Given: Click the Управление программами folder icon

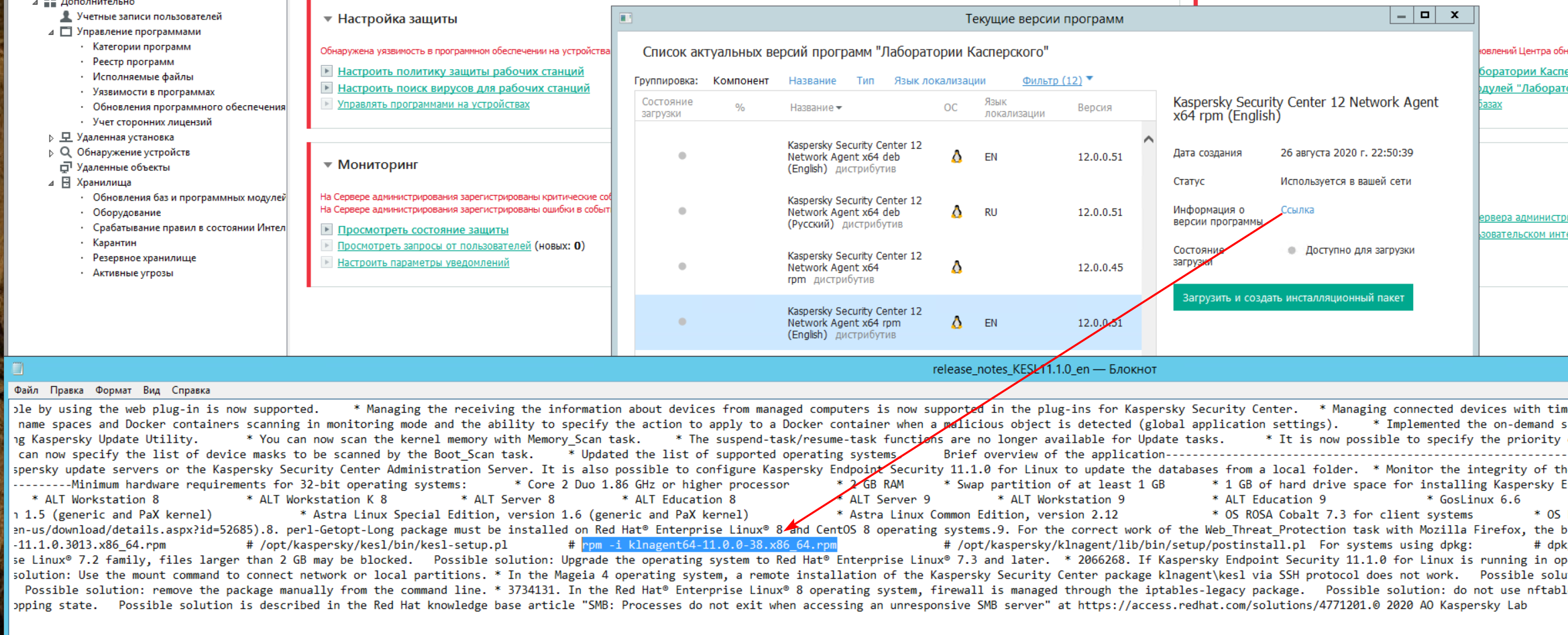Looking at the screenshot, I should (x=66, y=32).
